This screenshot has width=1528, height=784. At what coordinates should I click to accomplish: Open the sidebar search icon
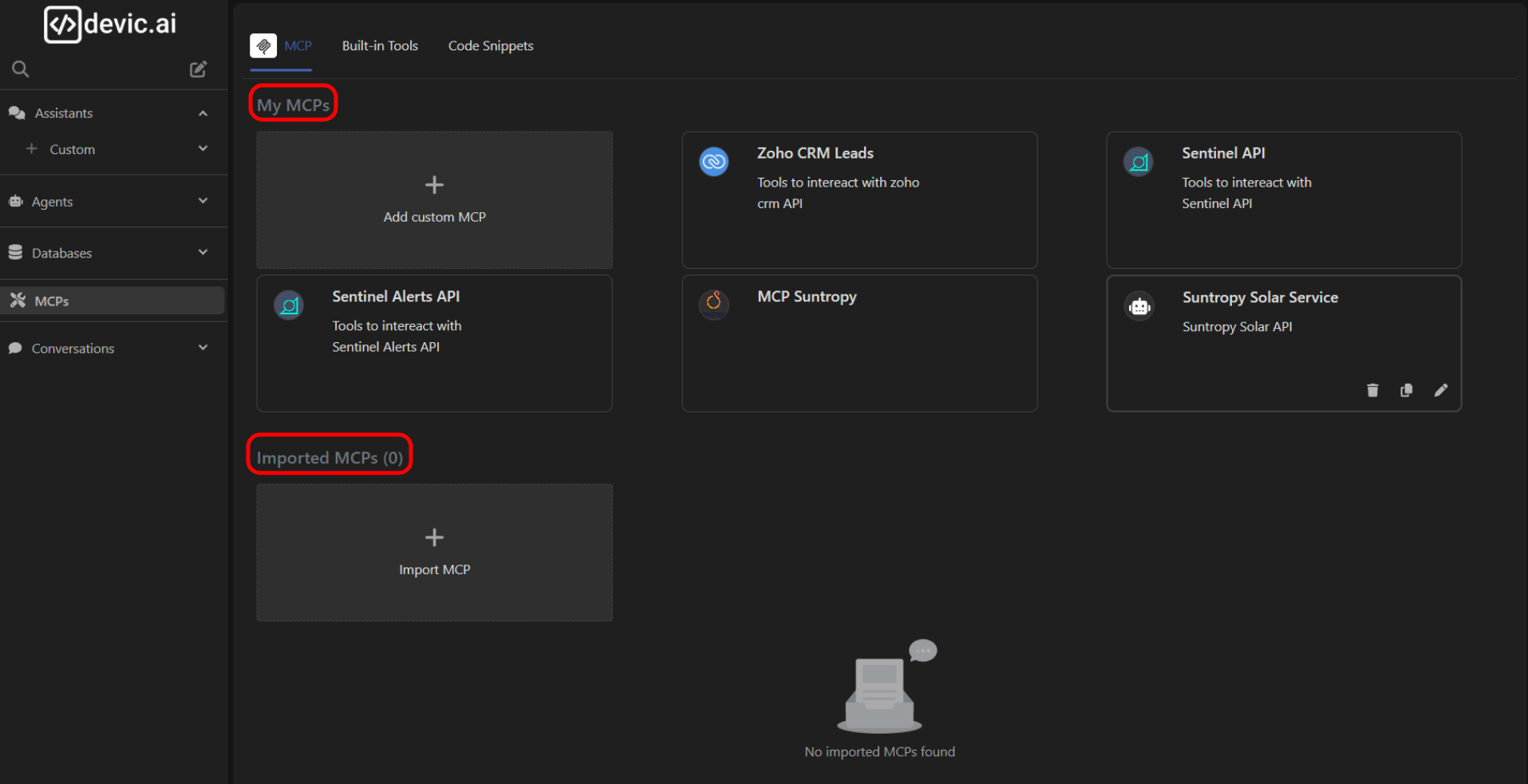pyautogui.click(x=21, y=69)
